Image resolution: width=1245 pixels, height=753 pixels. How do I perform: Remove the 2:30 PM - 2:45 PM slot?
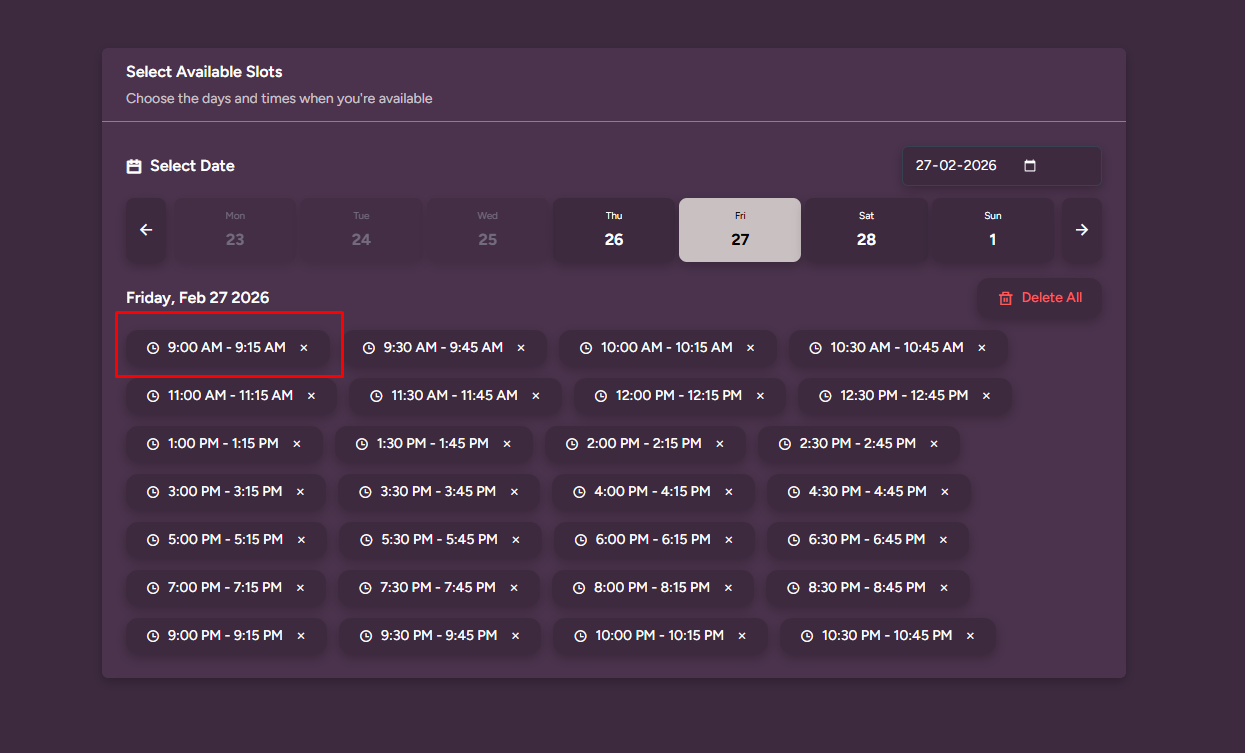(x=934, y=444)
